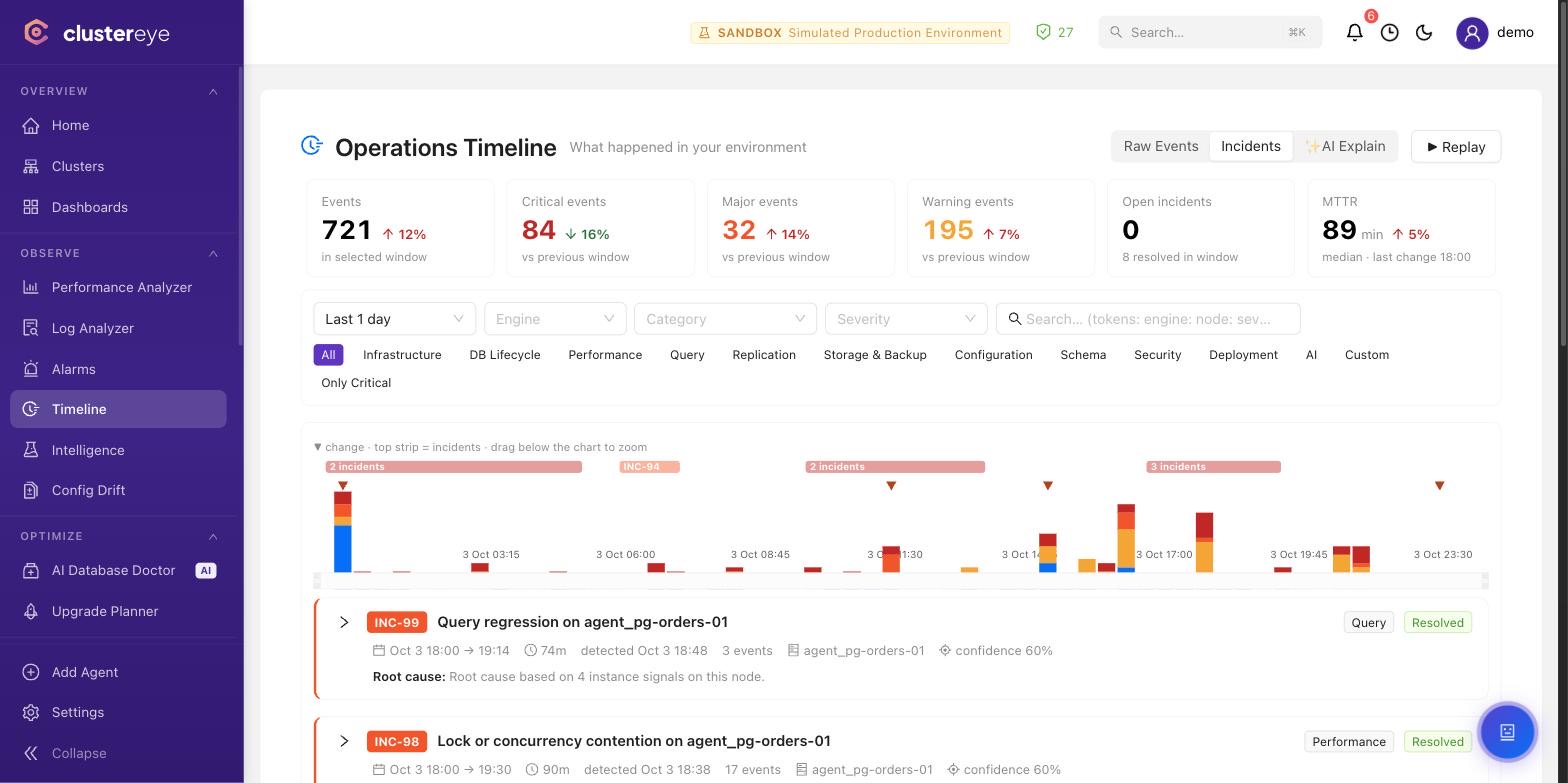Collapse the OVERVIEW sidebar section
1568x783 pixels.
coord(213,91)
